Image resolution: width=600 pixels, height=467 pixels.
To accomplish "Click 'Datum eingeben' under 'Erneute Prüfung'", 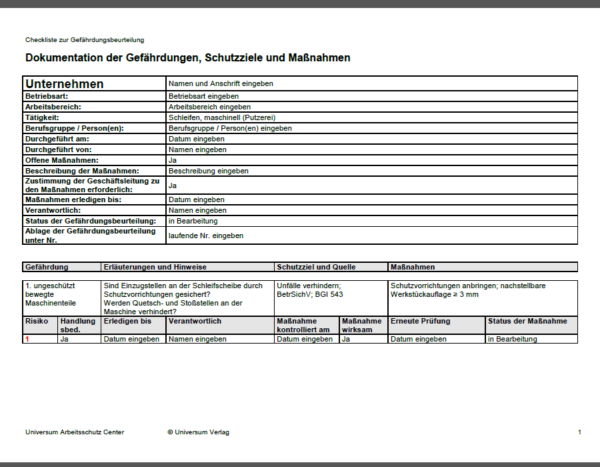I will coord(418,339).
